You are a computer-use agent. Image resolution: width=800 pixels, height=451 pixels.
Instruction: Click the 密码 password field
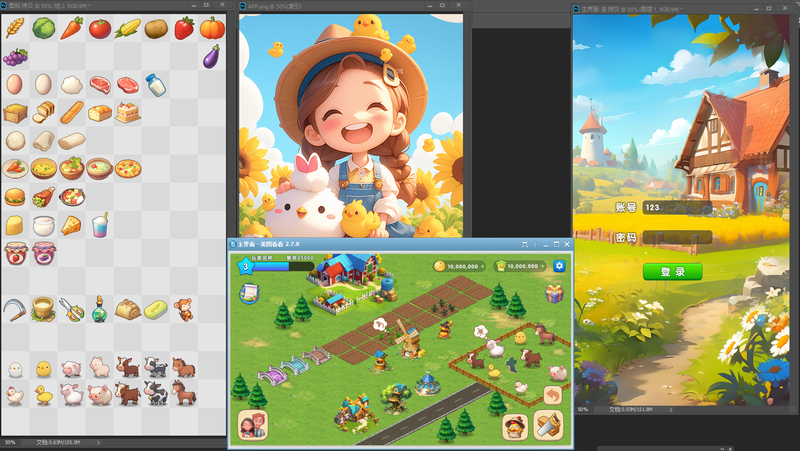point(677,237)
